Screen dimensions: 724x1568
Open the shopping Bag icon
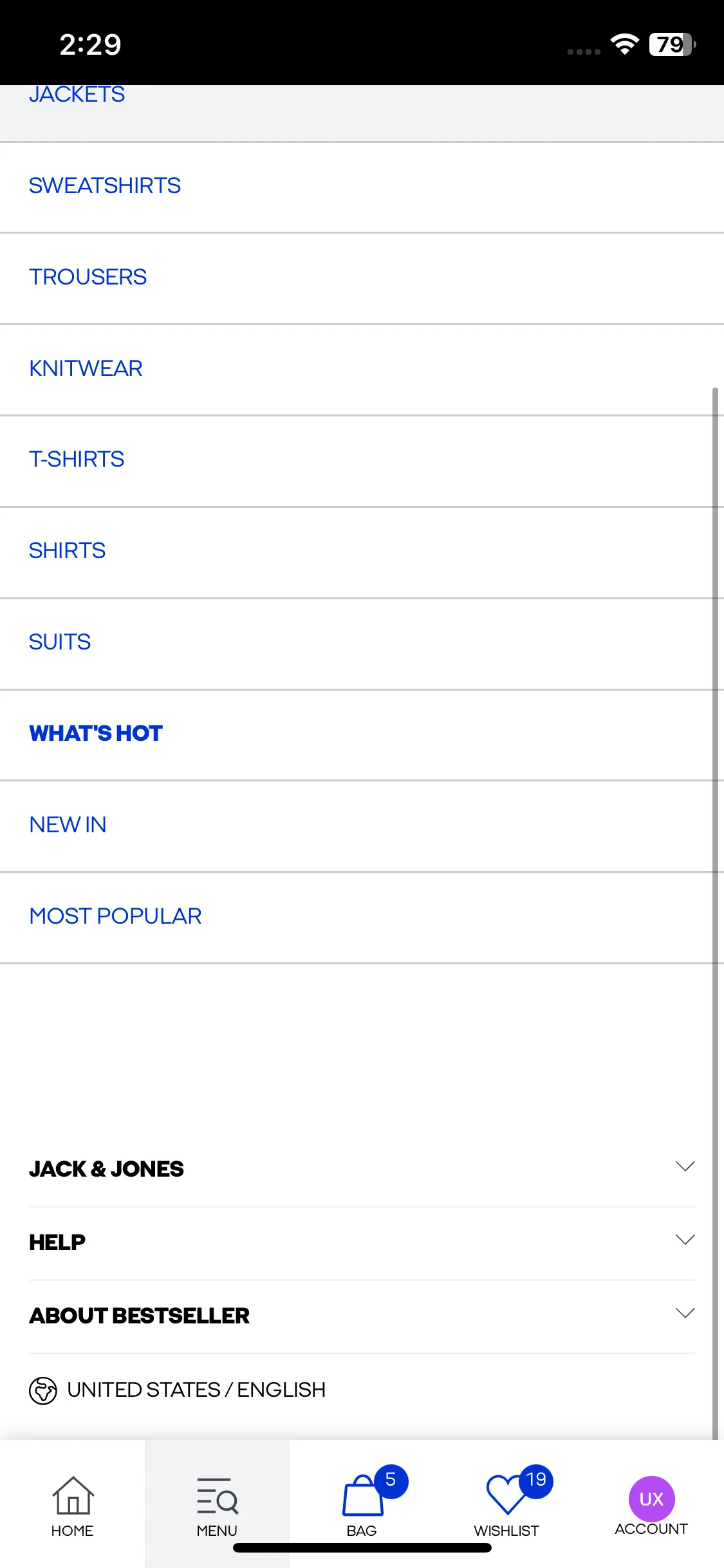click(363, 1495)
